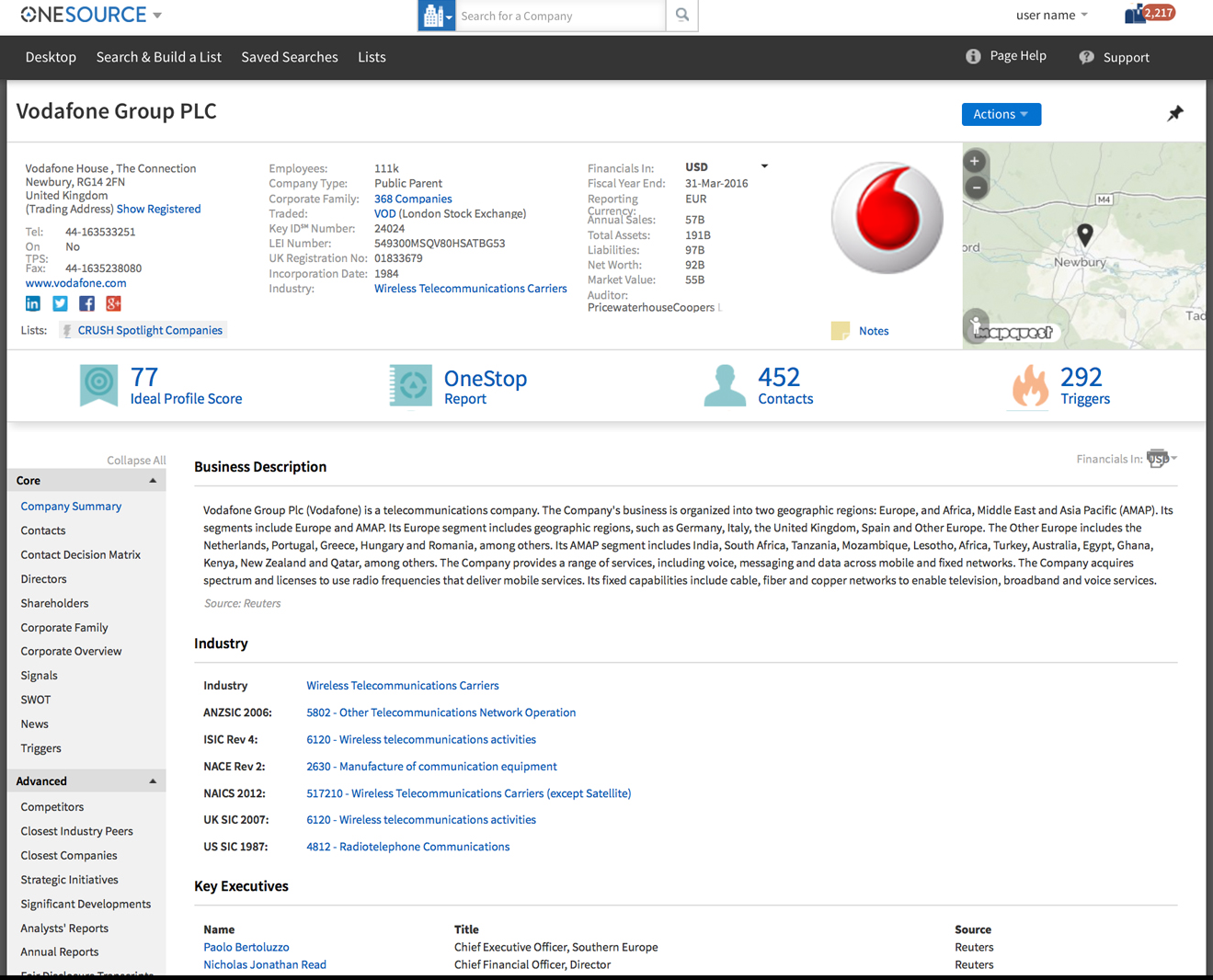
Task: Select Signals in sidebar
Action: (x=39, y=676)
